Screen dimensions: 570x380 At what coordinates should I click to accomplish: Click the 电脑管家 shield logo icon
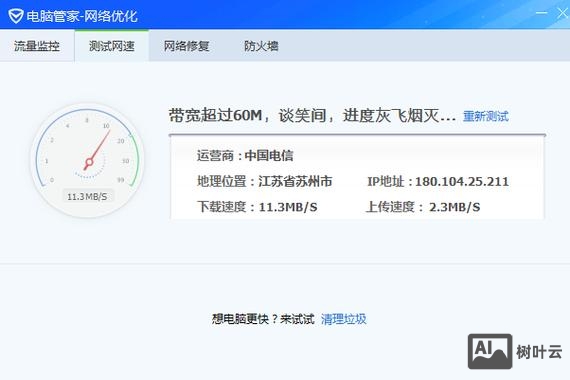pos(16,16)
